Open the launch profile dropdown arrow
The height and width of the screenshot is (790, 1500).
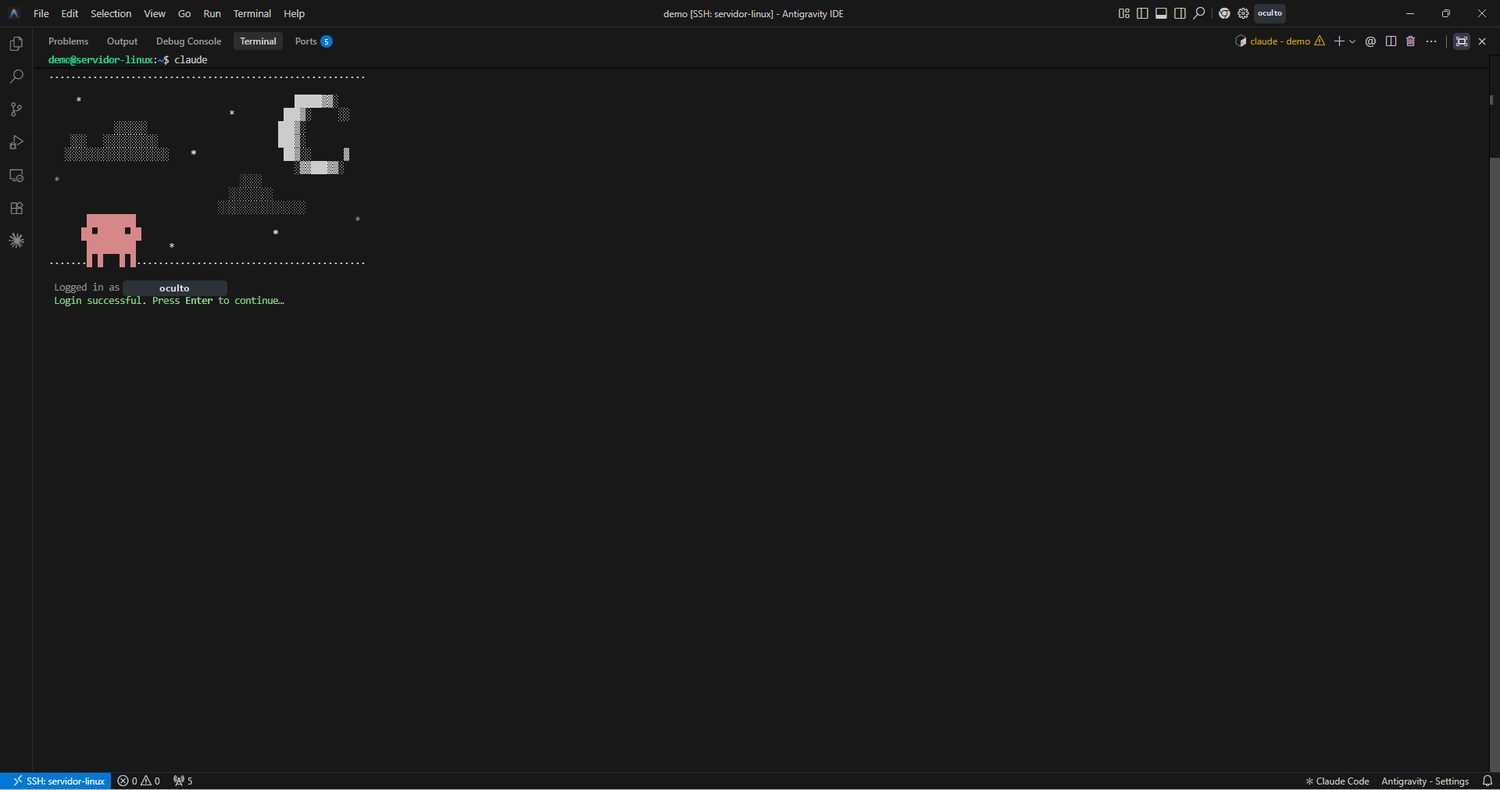point(1352,41)
